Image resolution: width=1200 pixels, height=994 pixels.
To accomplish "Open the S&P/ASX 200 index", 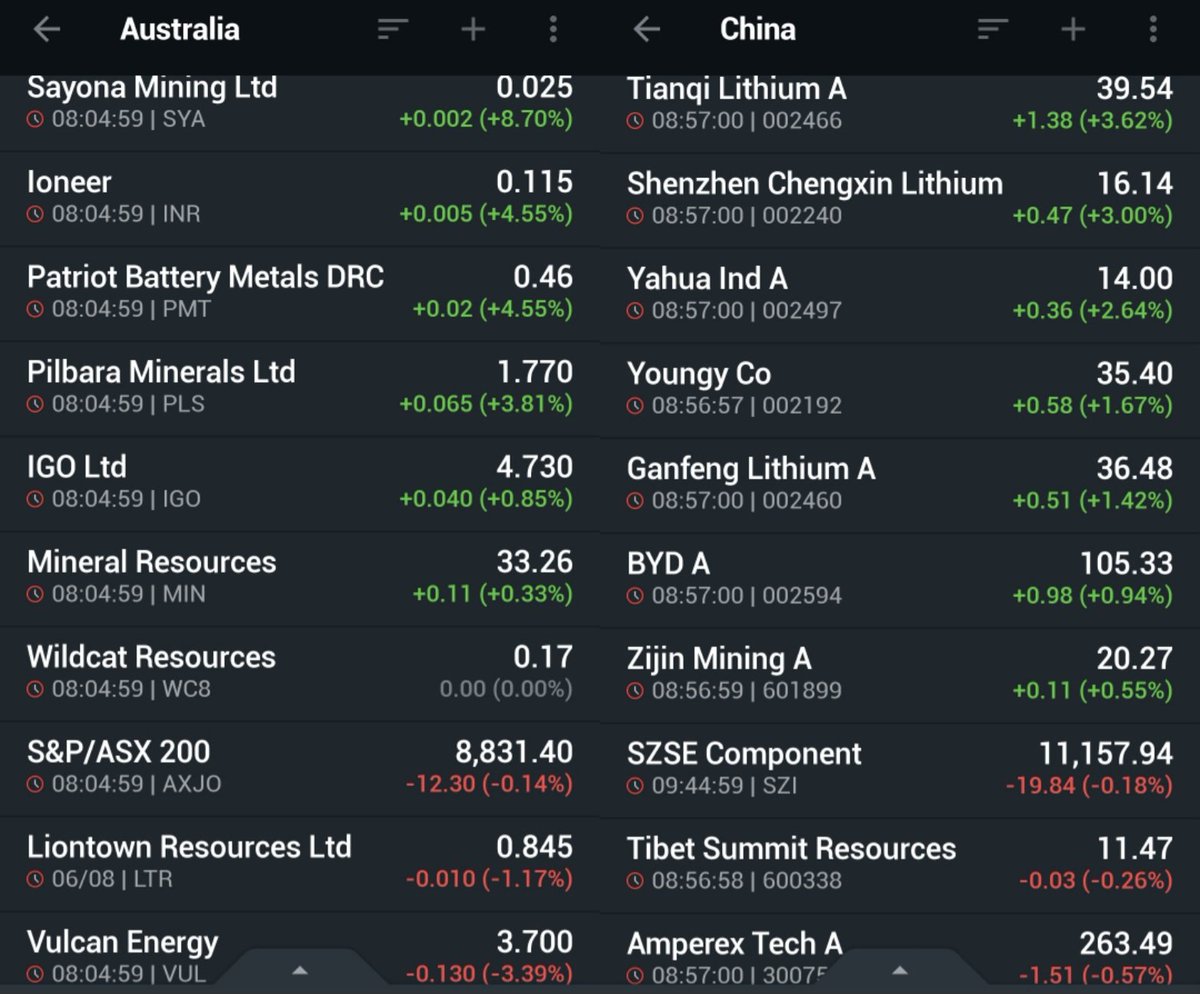I will click(300, 769).
